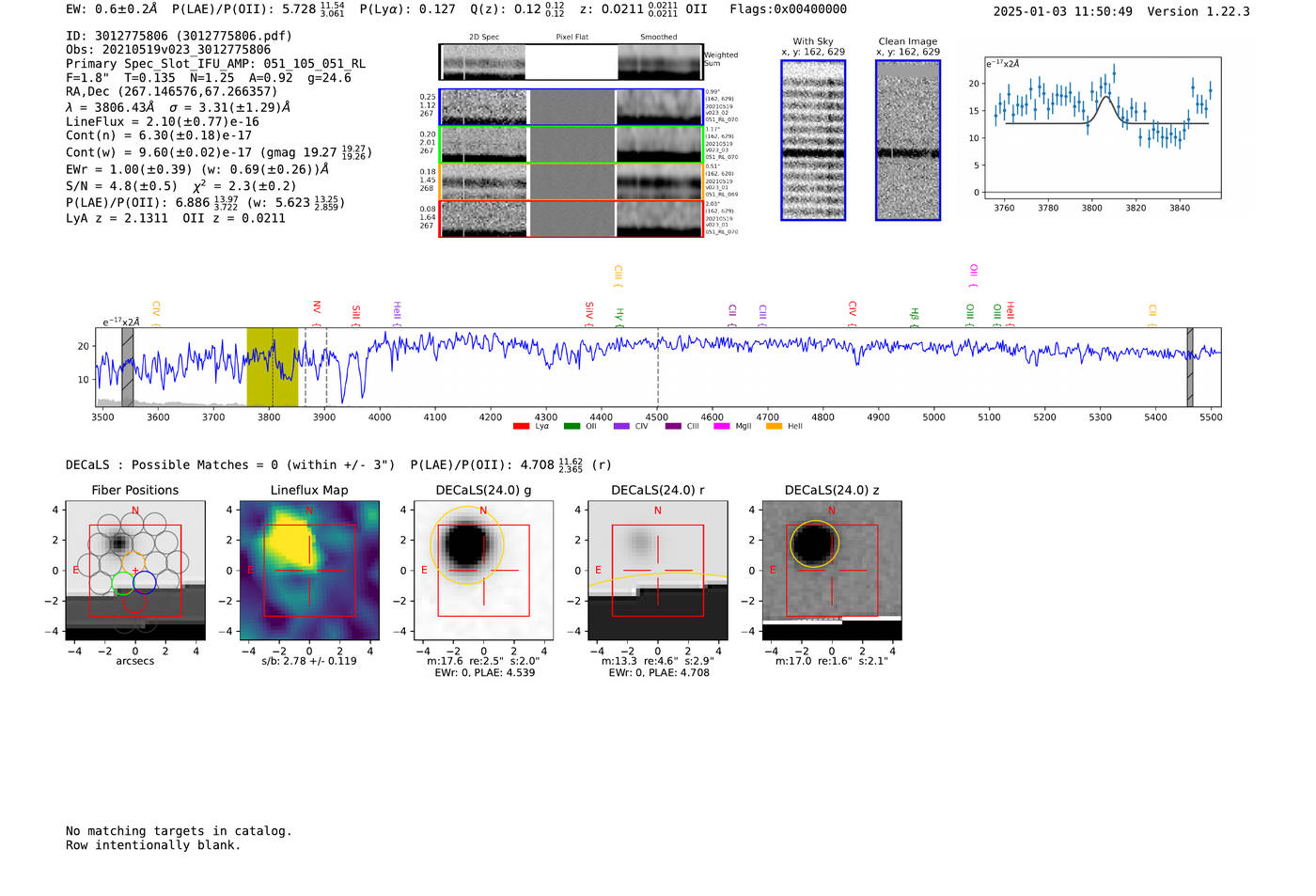Click the Weighted Sum 2D spectrum strip
Image resolution: width=1316 pixels, height=896 pixels.
click(x=572, y=62)
